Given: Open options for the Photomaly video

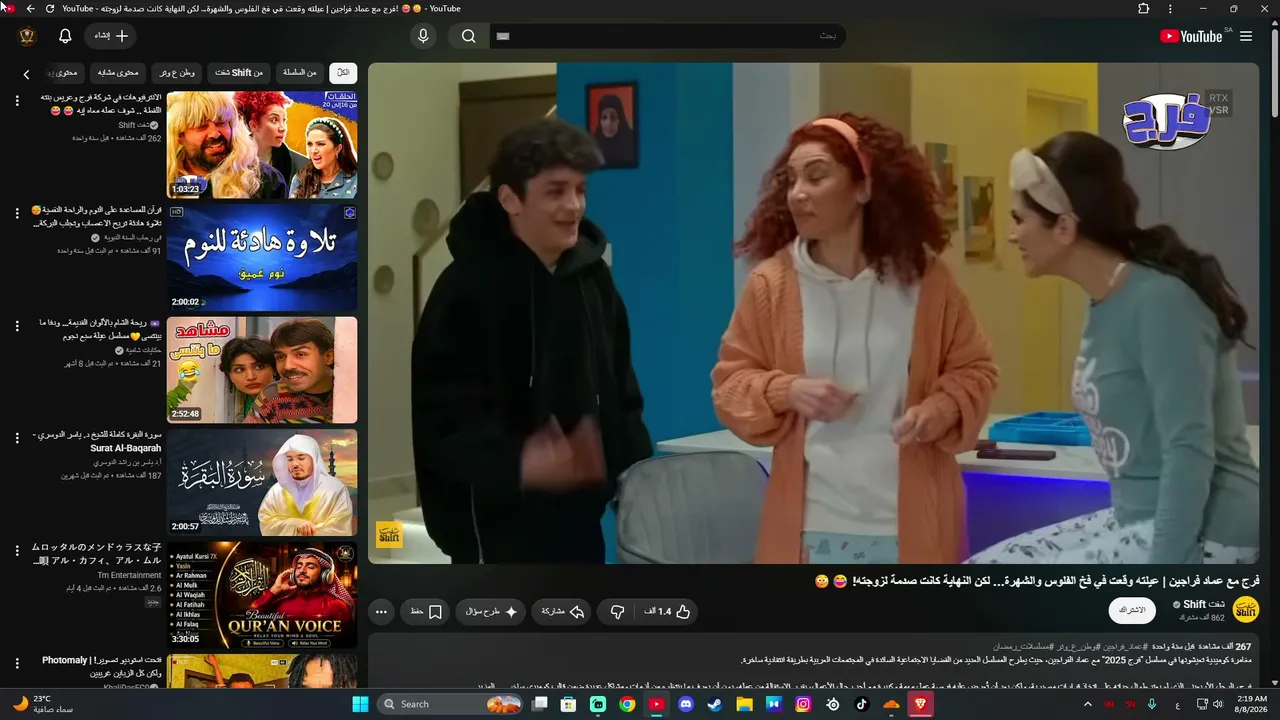Looking at the screenshot, I should (x=17, y=663).
